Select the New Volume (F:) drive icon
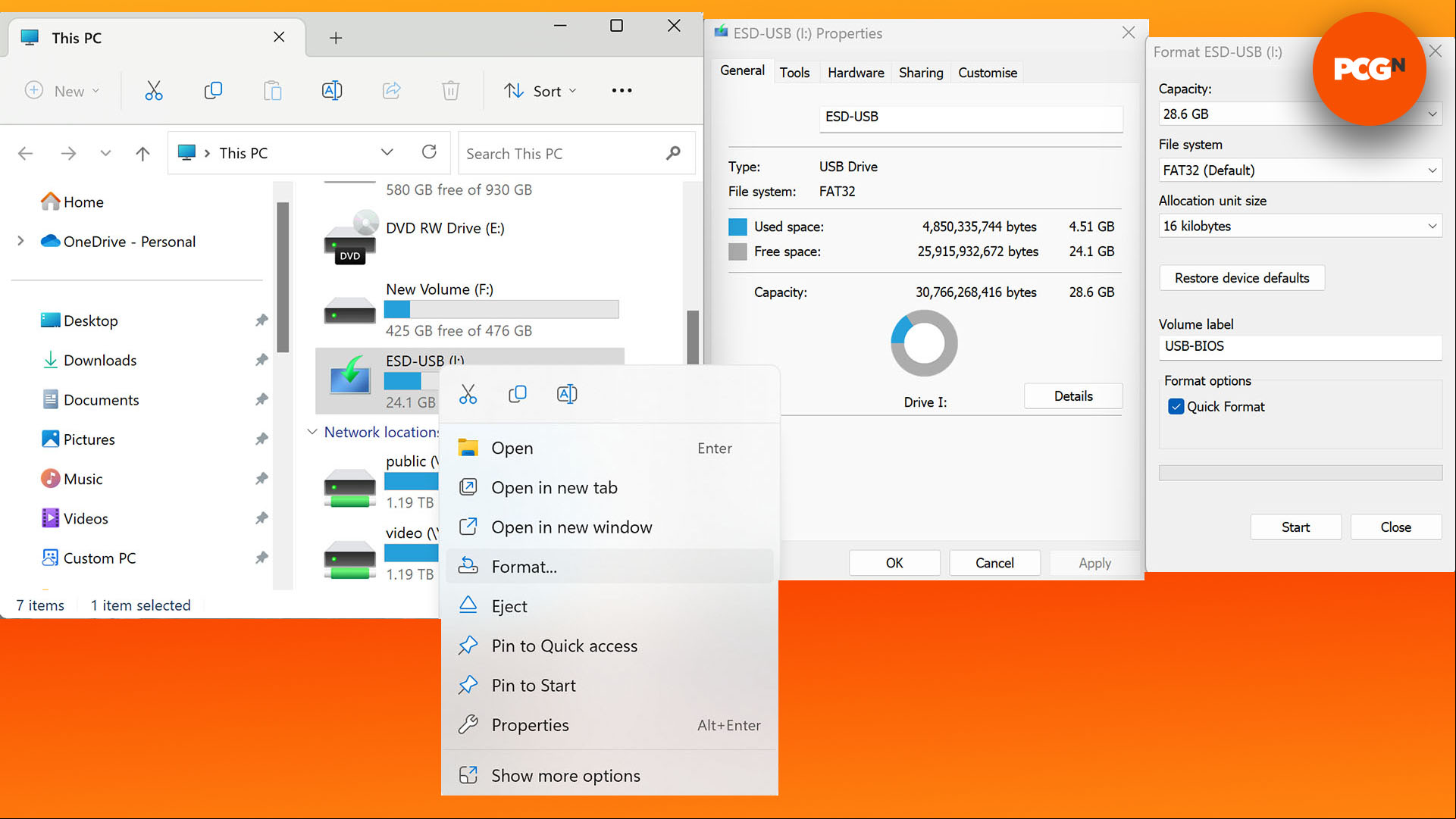The height and width of the screenshot is (819, 1456). pos(350,312)
